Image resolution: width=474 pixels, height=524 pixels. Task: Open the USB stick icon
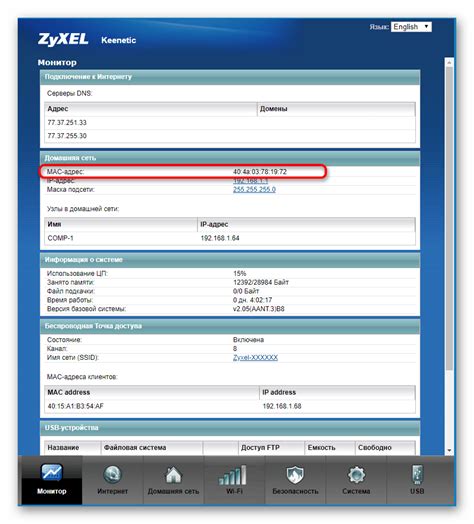pyautogui.click(x=417, y=474)
